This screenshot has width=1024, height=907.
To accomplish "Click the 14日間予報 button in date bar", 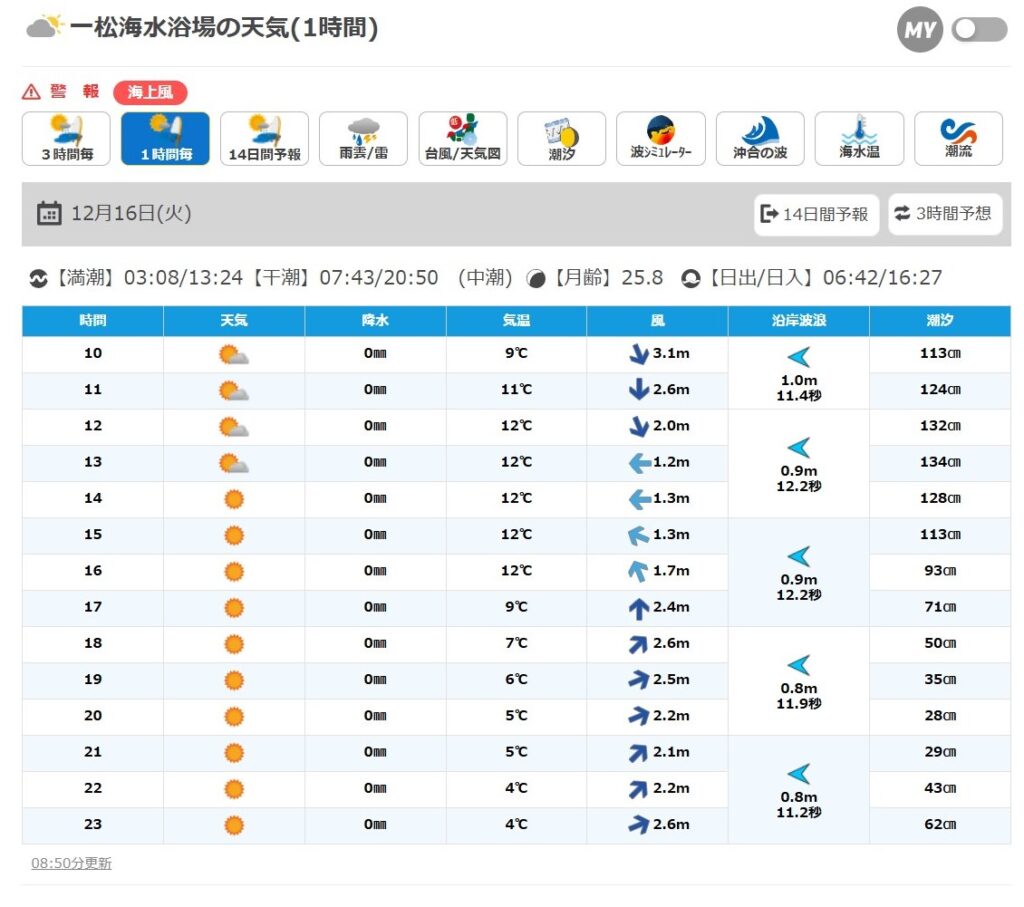I will [815, 214].
